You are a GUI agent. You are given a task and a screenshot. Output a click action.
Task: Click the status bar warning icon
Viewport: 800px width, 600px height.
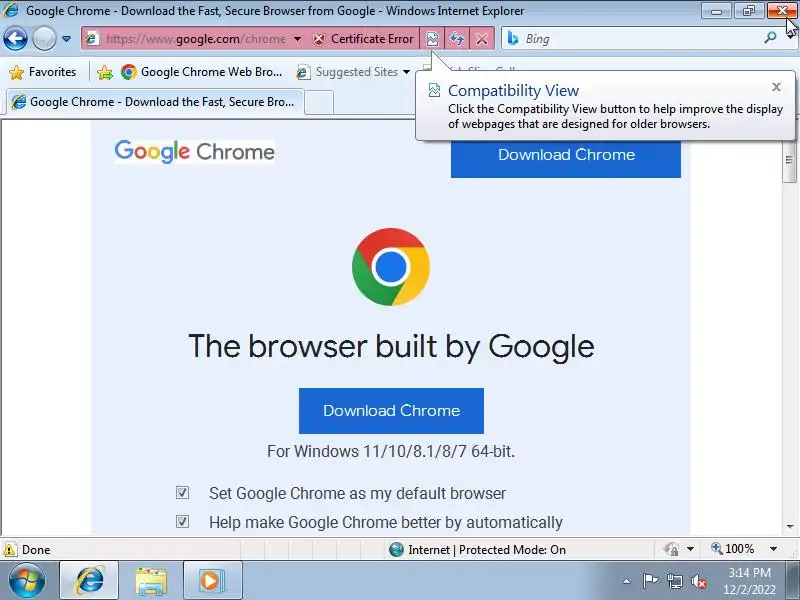point(10,549)
